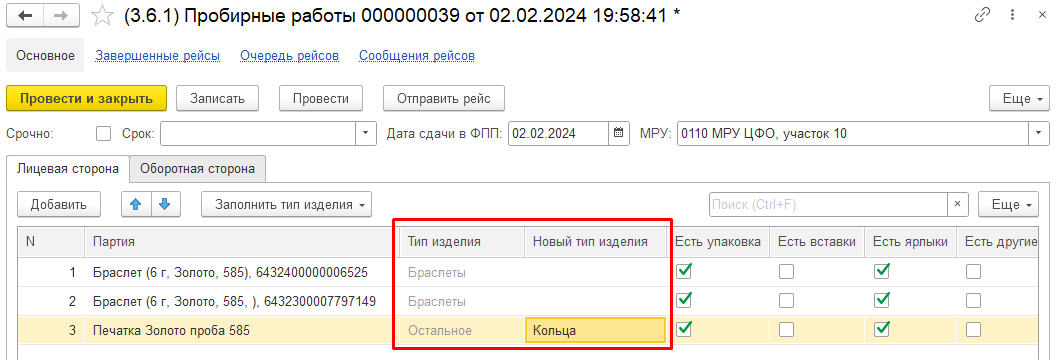Open Заполнить тип изделия dropdown

[x=286, y=205]
